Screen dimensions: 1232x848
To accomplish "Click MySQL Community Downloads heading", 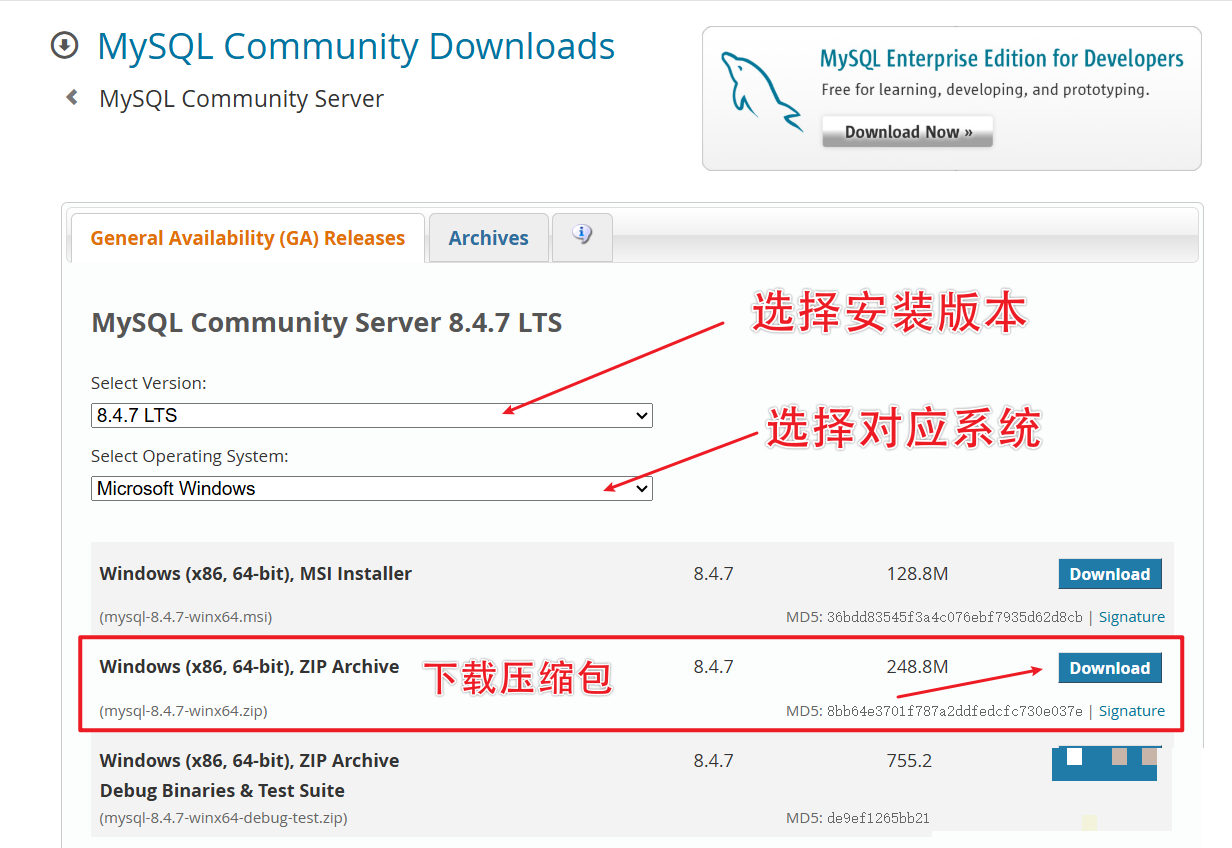I will (356, 47).
